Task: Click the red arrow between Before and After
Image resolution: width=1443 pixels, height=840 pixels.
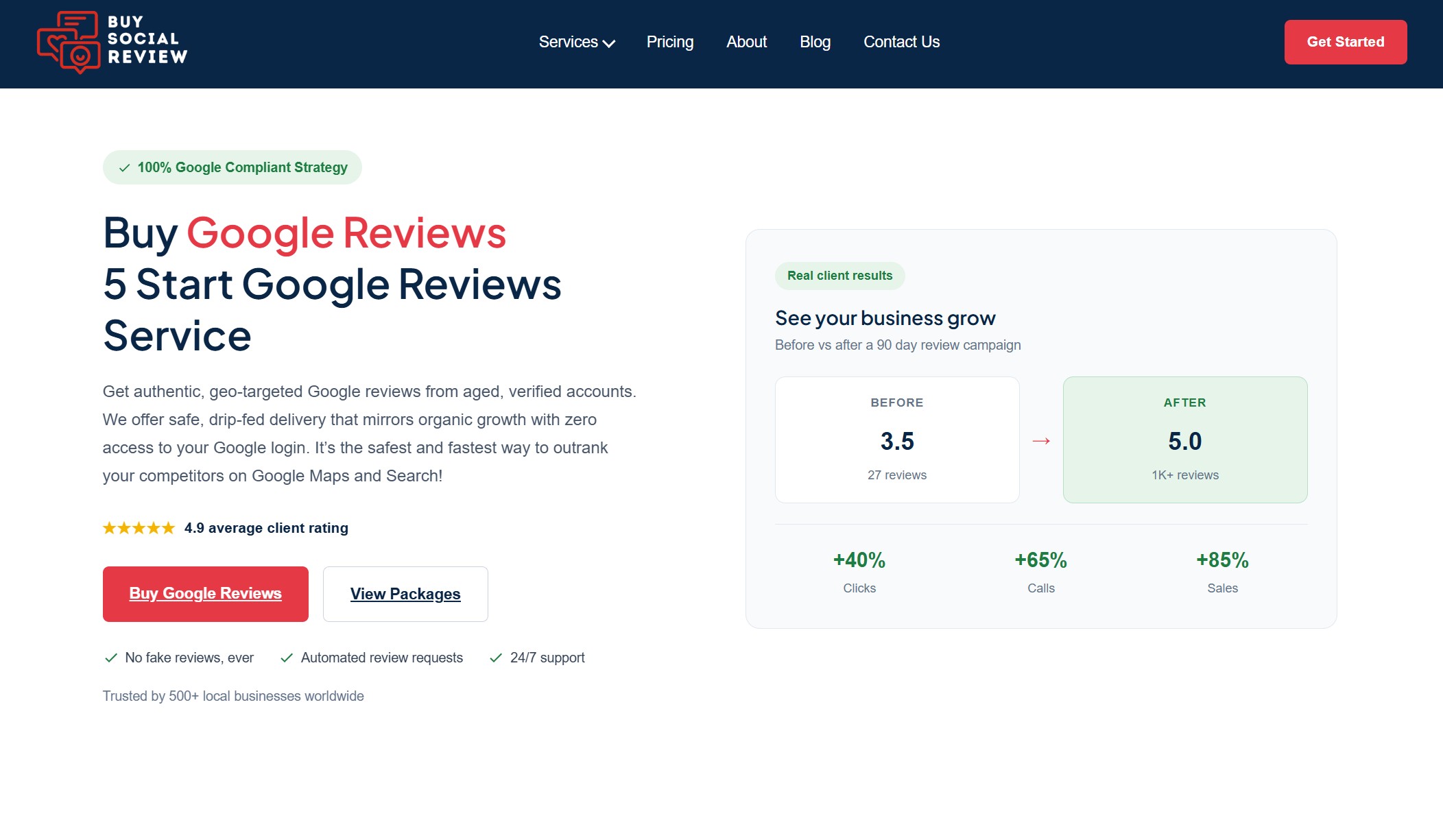Action: coord(1041,441)
